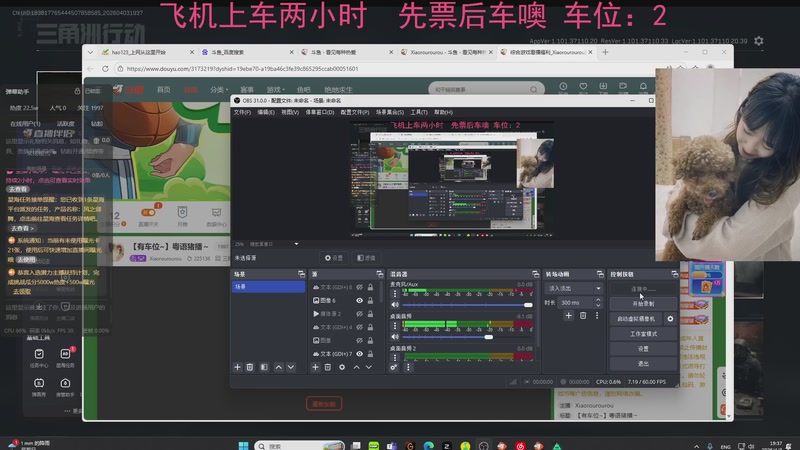
Task: Click the 开始录制 button in OBS
Action: 643,304
